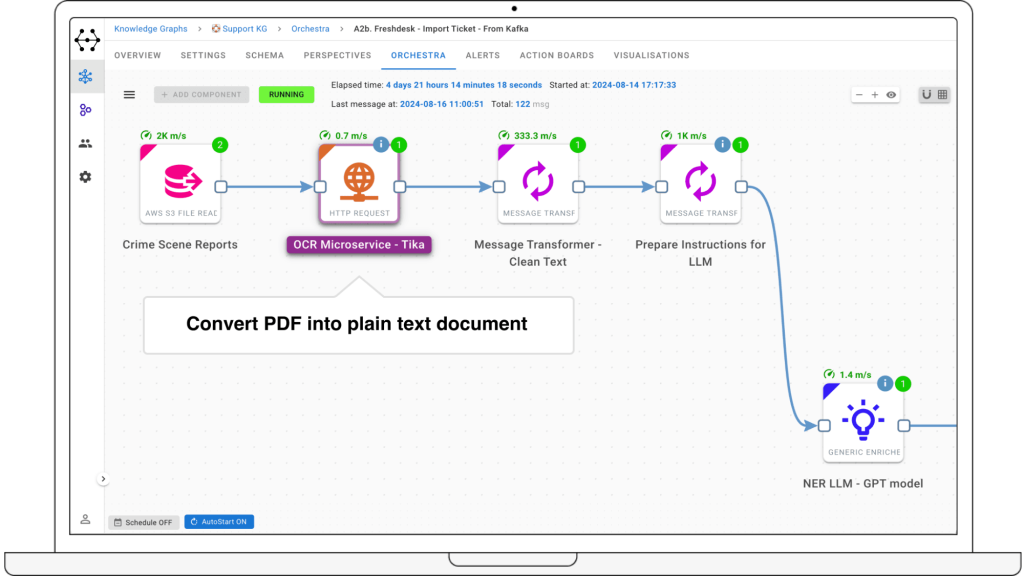Click the input port of Generic Enricher node

(x=824, y=426)
